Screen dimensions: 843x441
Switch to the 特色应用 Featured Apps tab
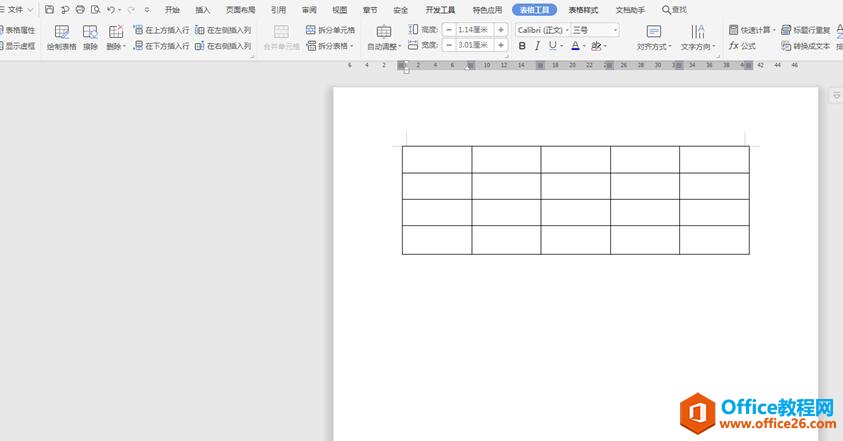pyautogui.click(x=487, y=10)
